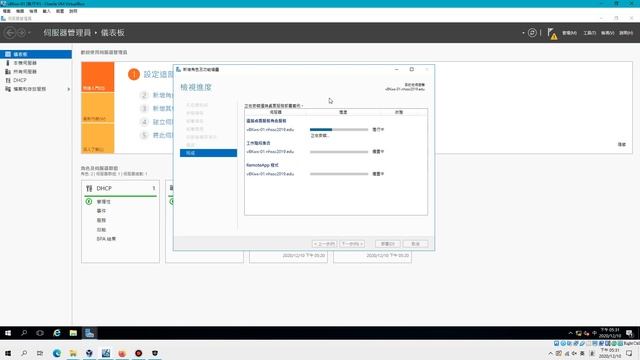Click the All Servers icon in sidebar

(8, 71)
